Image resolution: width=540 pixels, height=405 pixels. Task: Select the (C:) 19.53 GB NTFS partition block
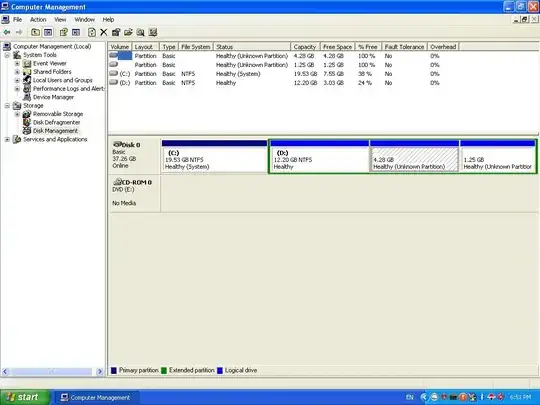(x=214, y=156)
